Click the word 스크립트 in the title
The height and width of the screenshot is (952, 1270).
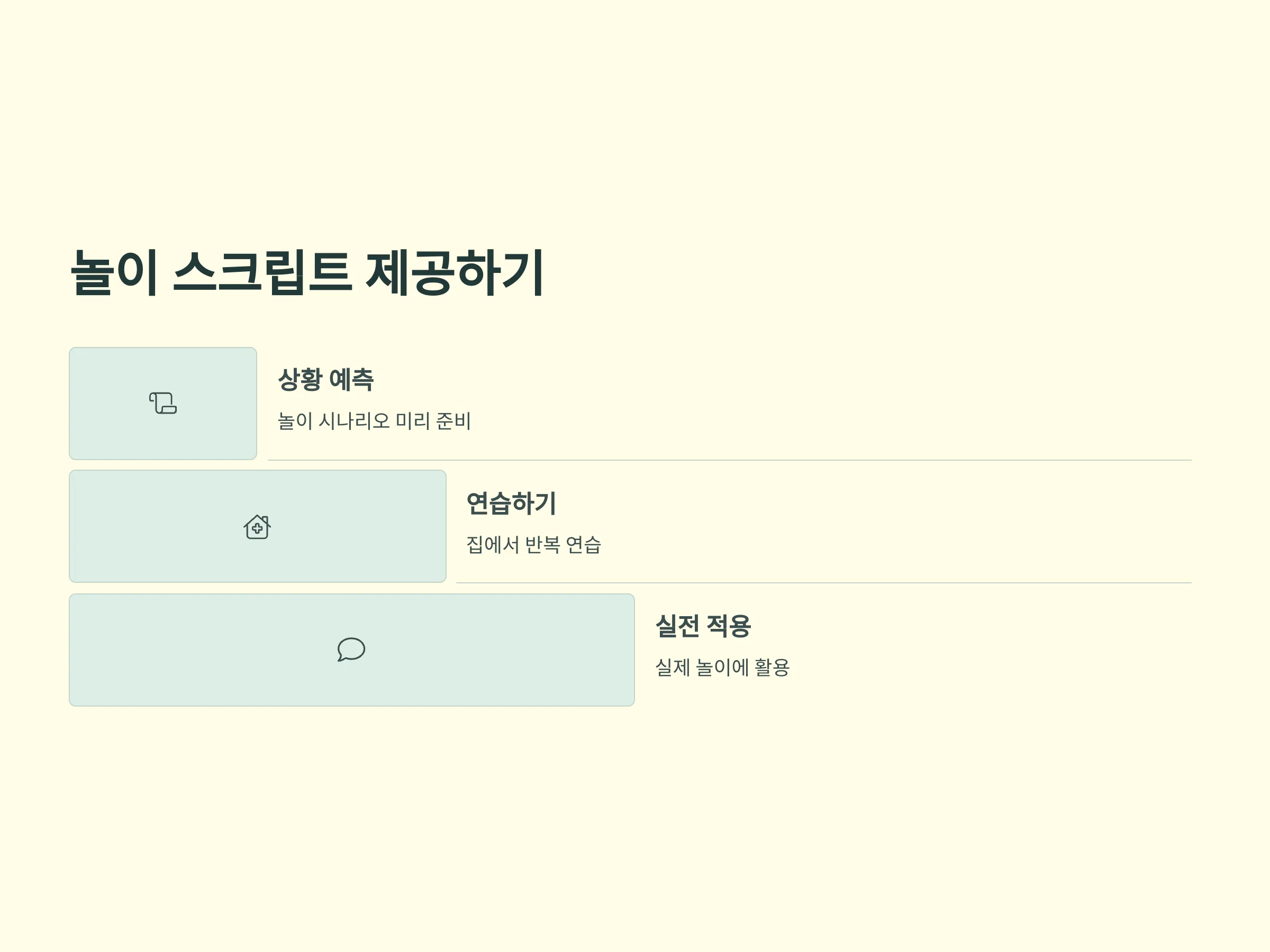click(262, 272)
